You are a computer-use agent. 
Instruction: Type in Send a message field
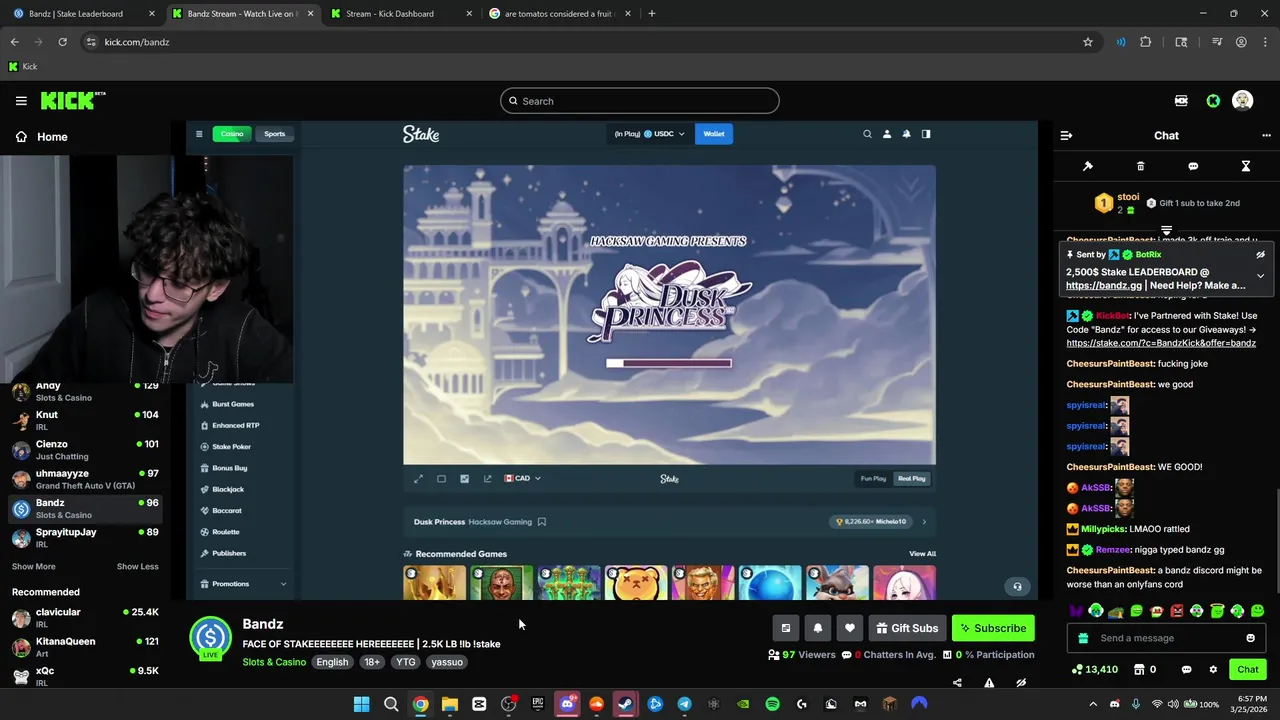(1165, 638)
